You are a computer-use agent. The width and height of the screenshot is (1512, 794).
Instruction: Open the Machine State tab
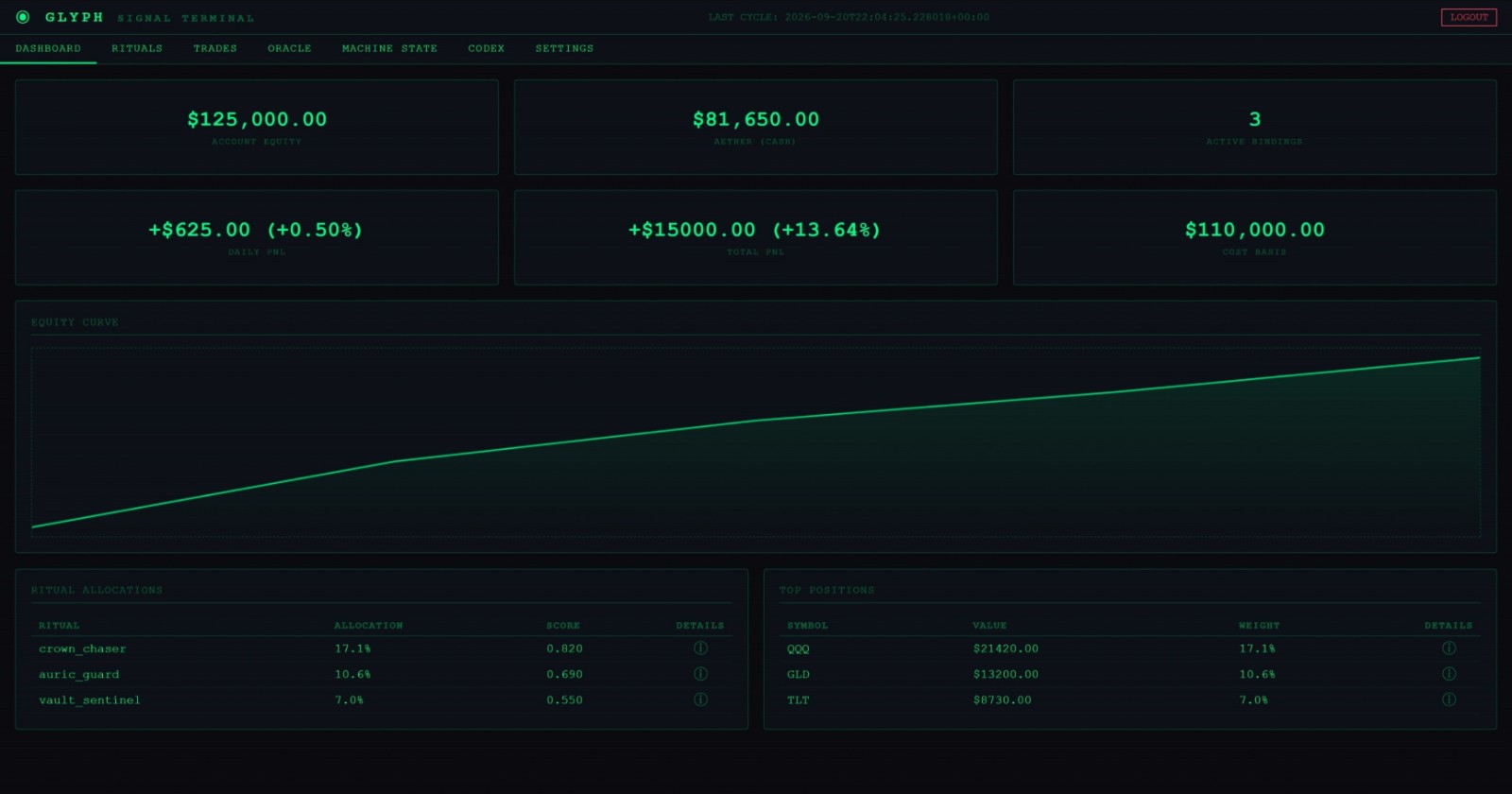coord(389,48)
